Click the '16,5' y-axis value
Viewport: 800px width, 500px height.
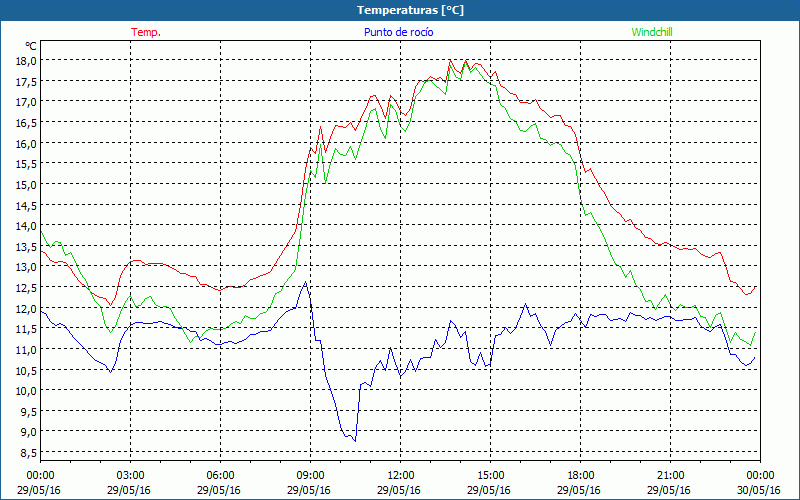click(x=26, y=122)
